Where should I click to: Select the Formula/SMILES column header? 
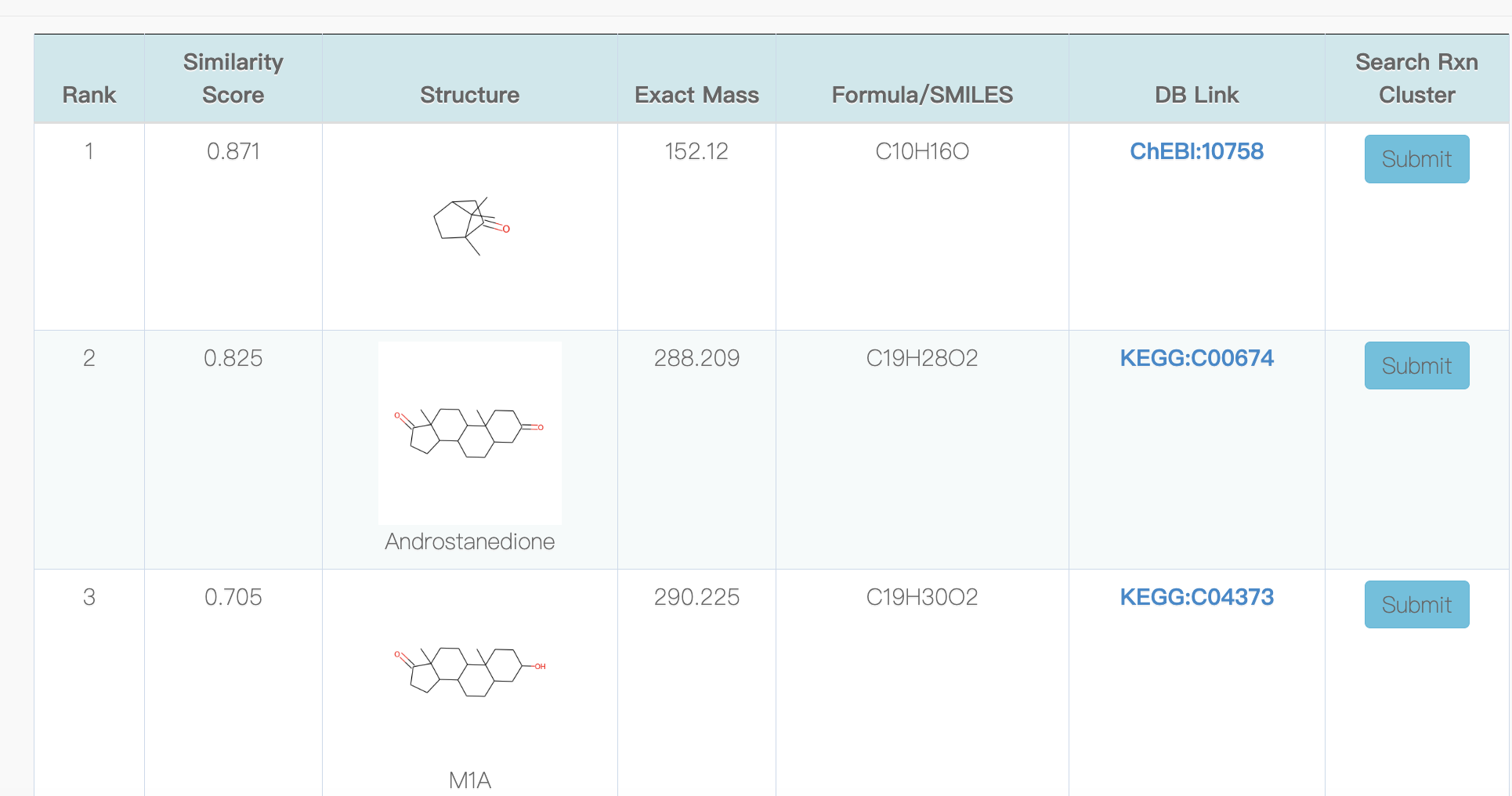tap(922, 95)
